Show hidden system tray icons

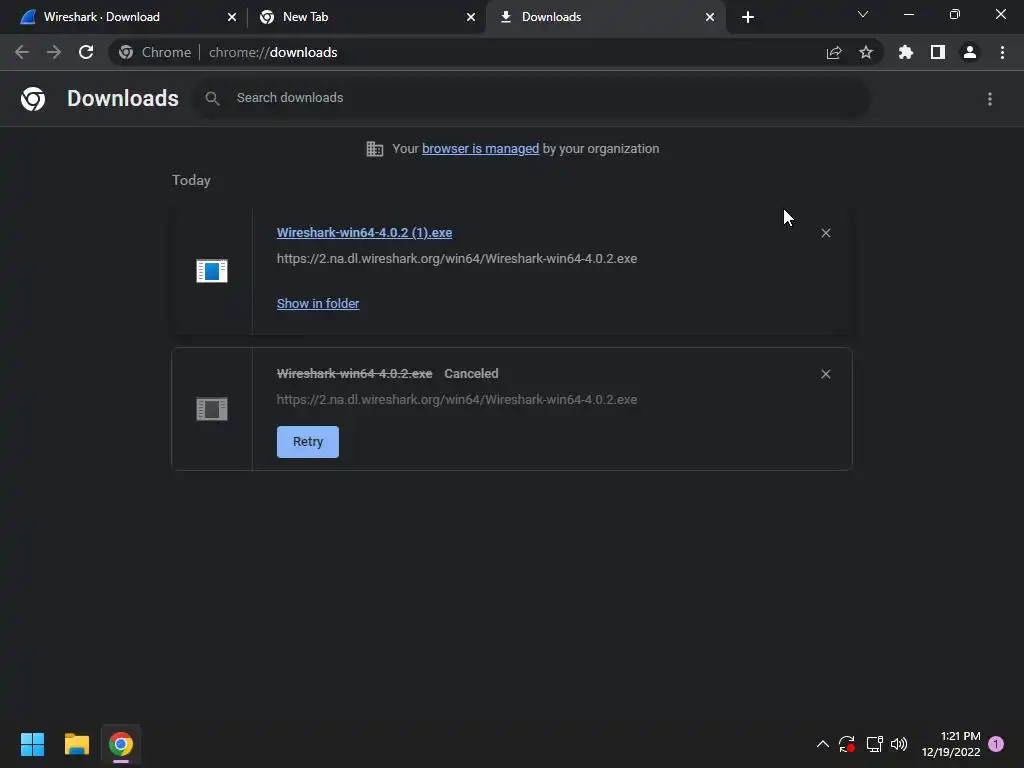pos(823,744)
